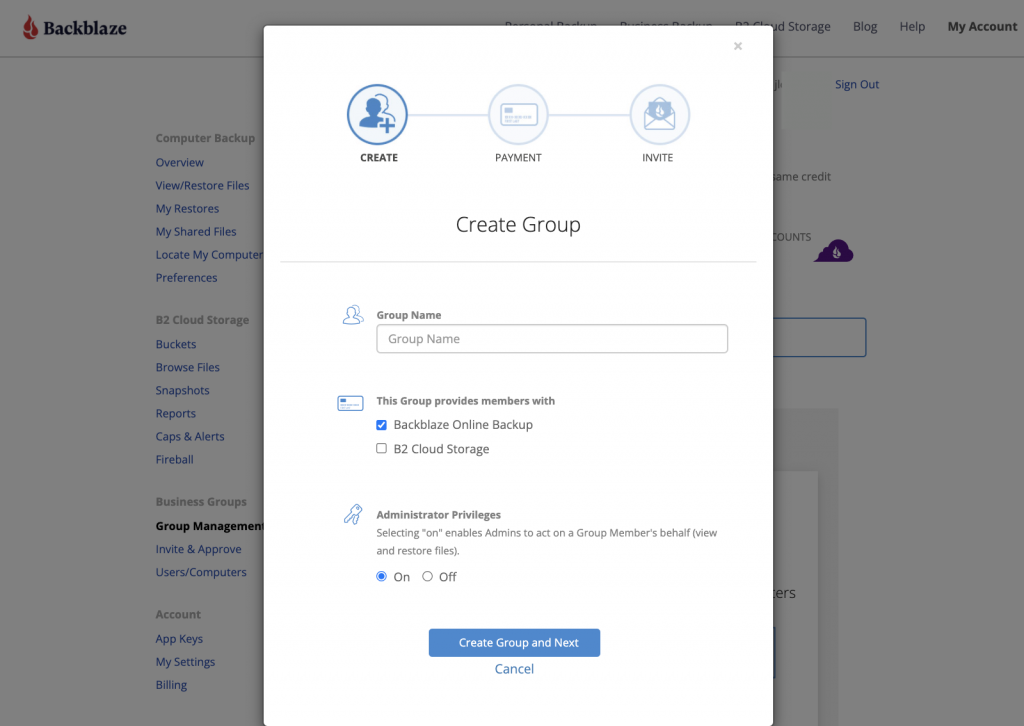Image resolution: width=1024 pixels, height=726 pixels.
Task: Open Preferences in the sidebar
Action: pyautogui.click(x=186, y=278)
